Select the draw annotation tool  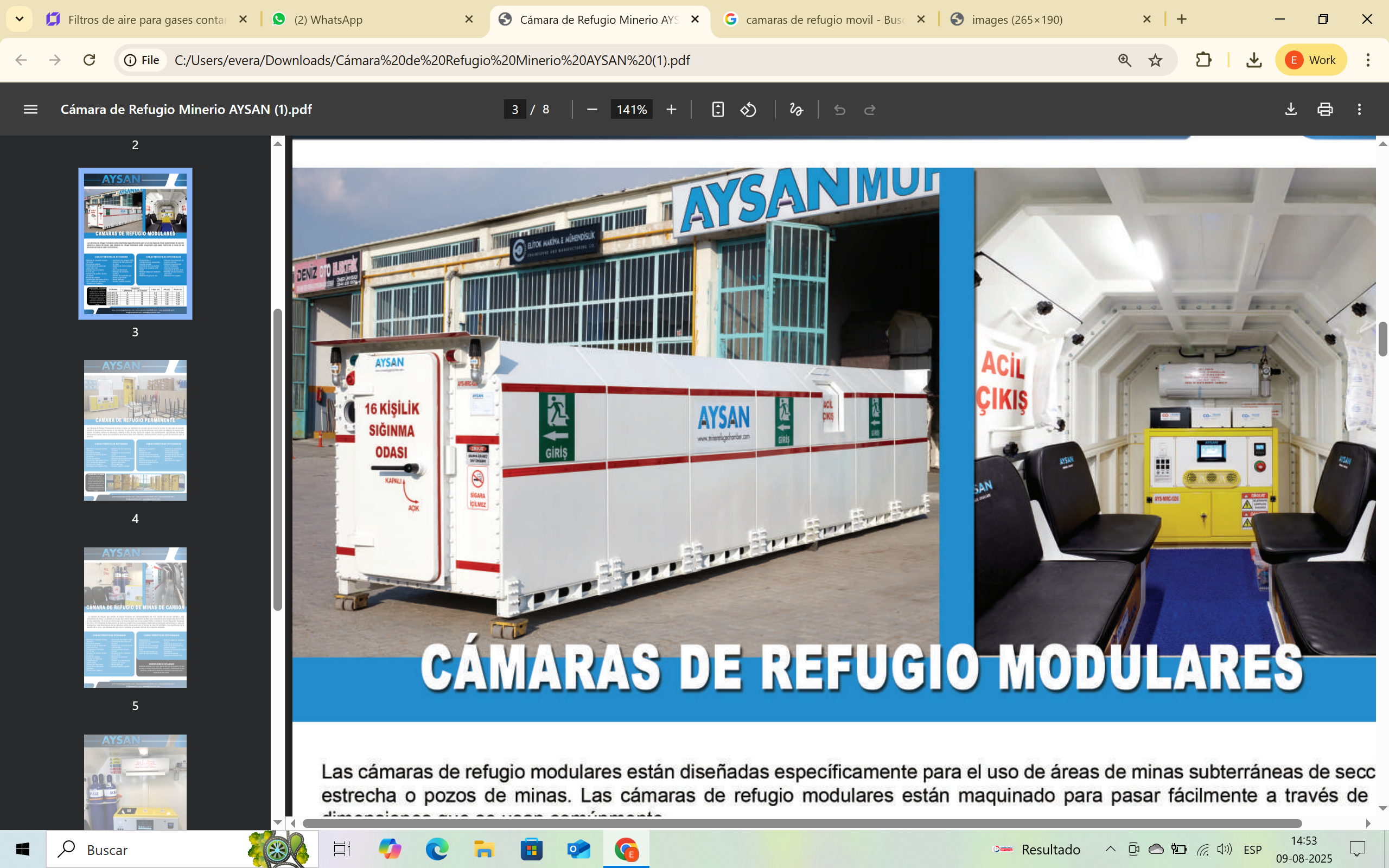(x=796, y=109)
